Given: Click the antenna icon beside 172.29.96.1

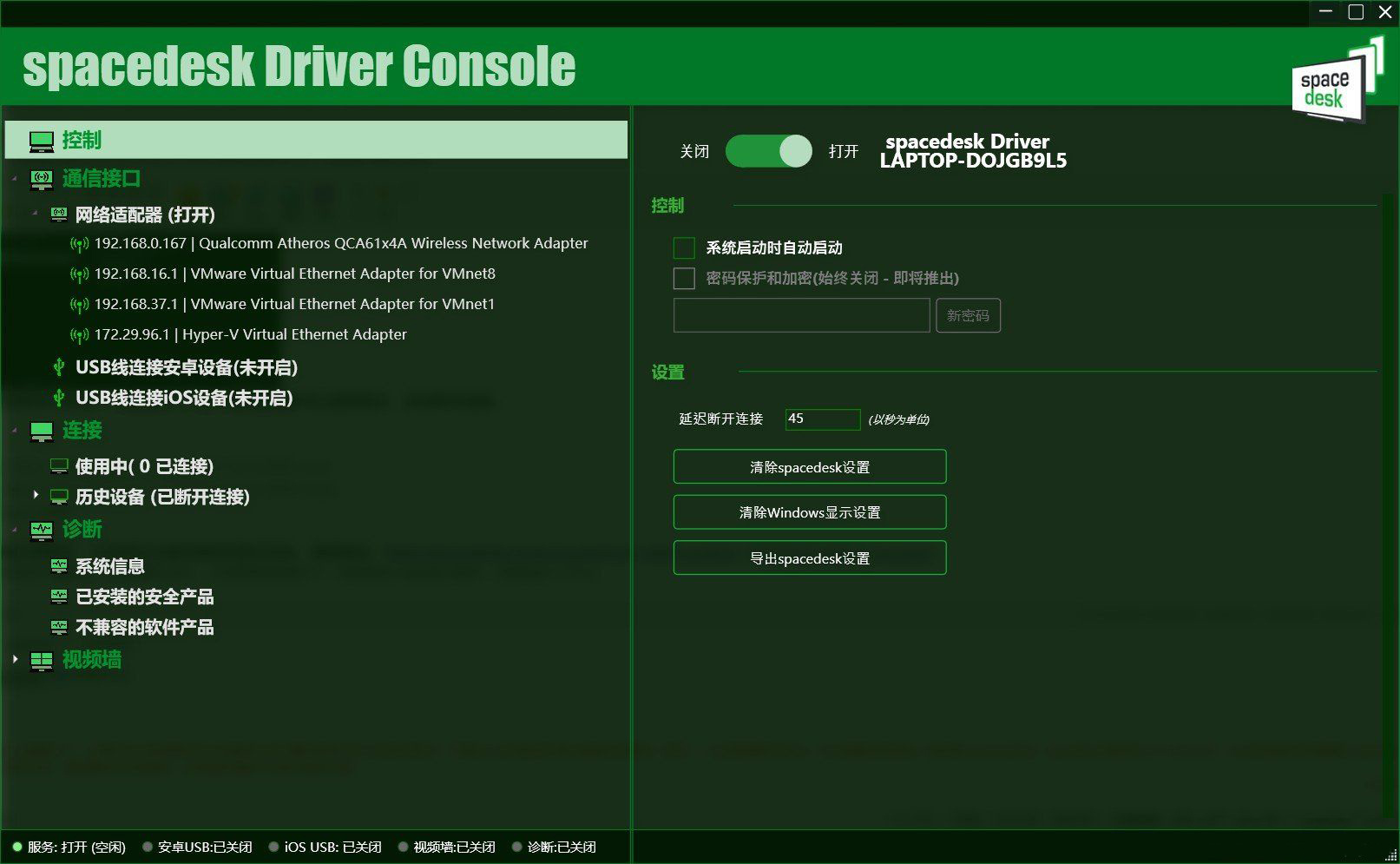Looking at the screenshot, I should 79,335.
